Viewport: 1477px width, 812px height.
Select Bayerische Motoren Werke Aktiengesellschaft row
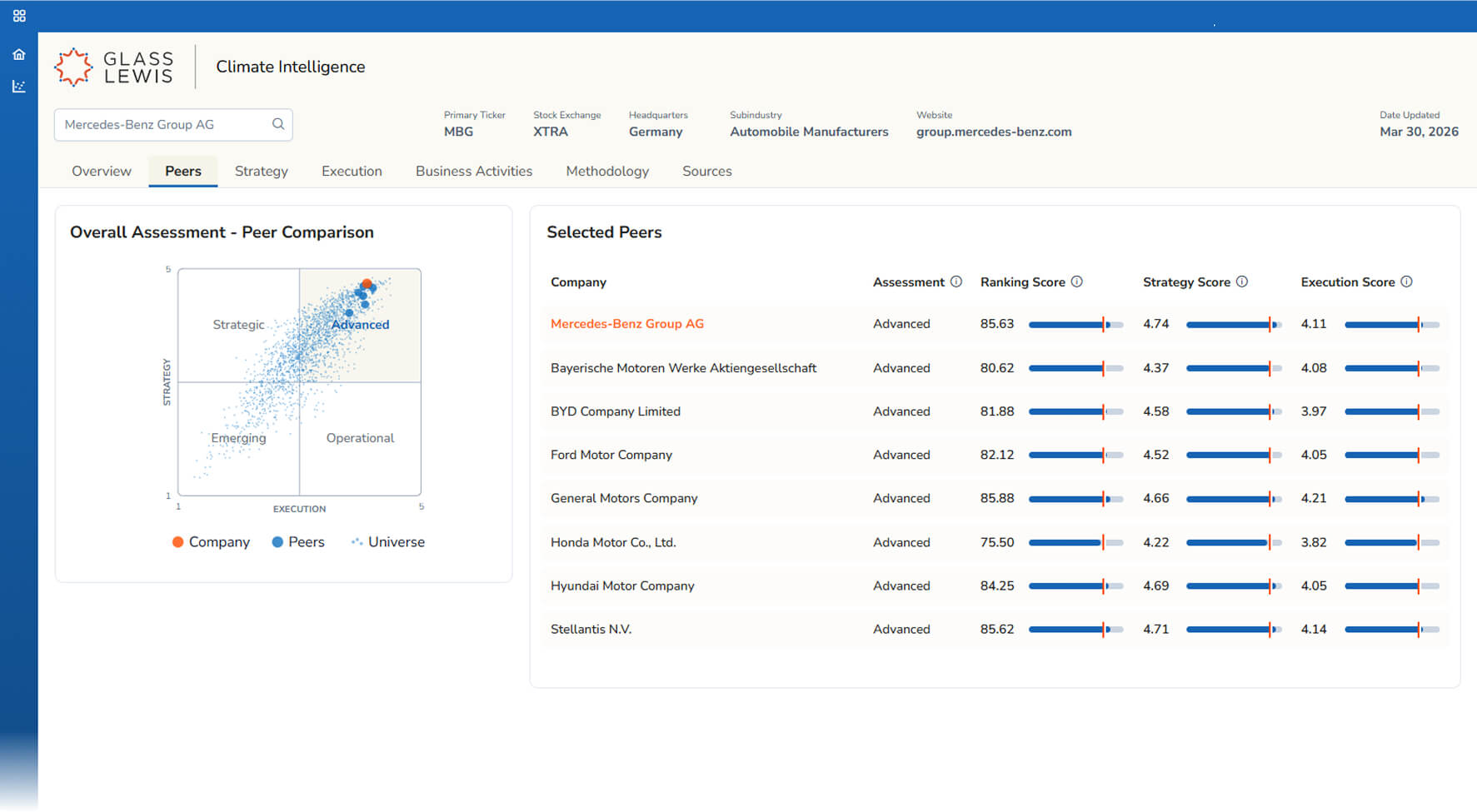[995, 368]
